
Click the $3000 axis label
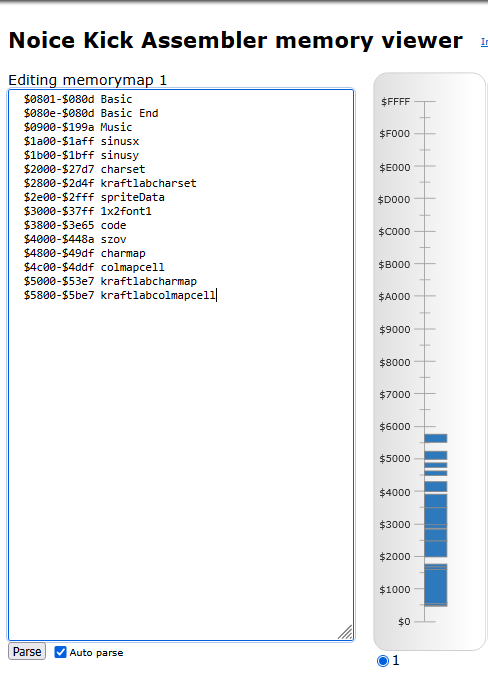tap(394, 524)
